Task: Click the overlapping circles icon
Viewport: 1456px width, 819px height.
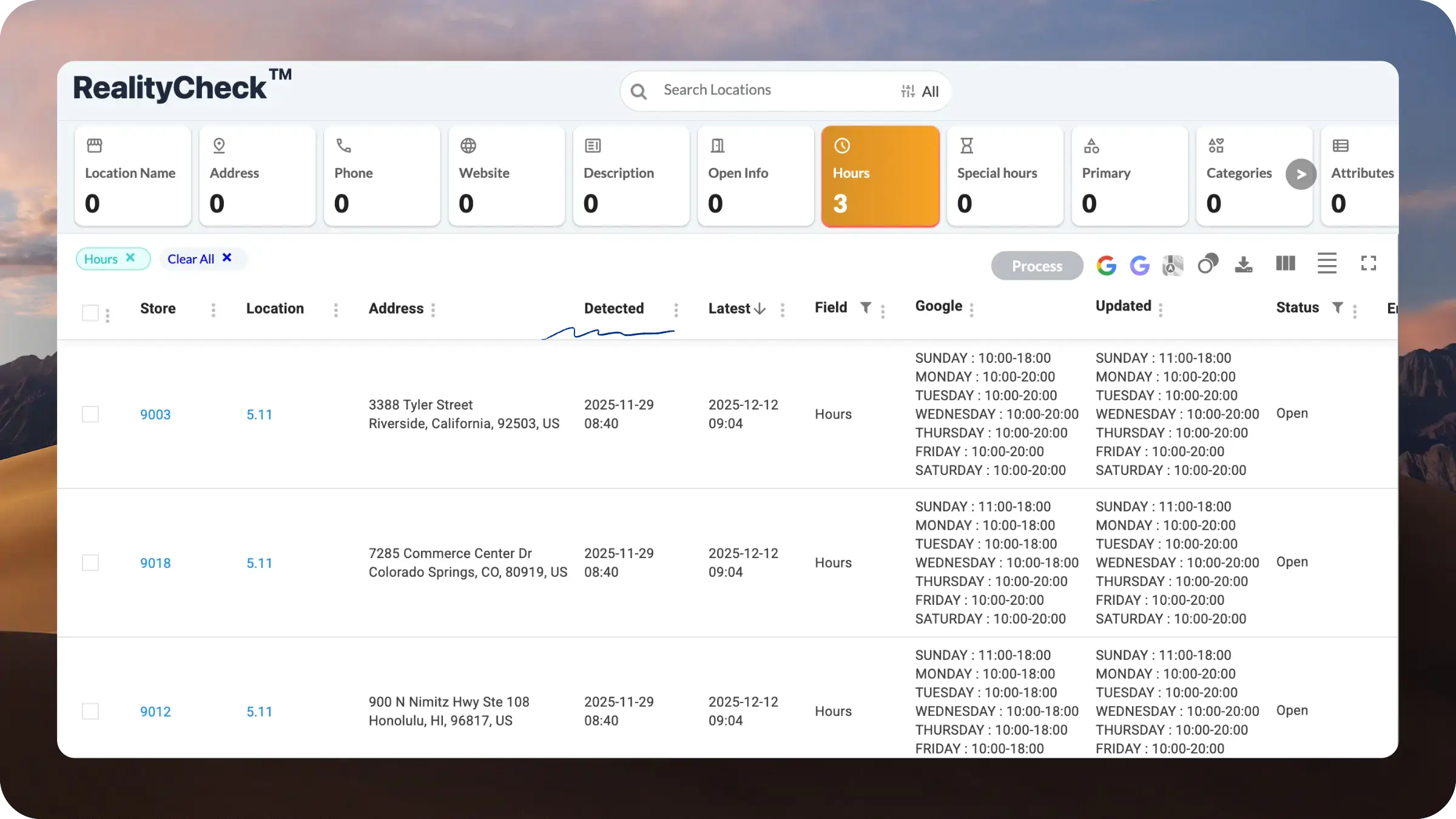Action: pos(1207,264)
